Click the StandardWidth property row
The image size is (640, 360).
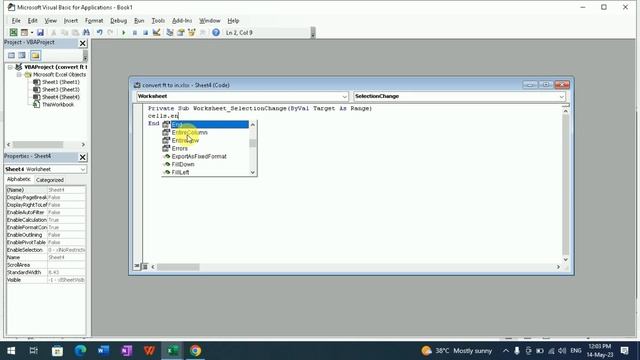pos(45,272)
